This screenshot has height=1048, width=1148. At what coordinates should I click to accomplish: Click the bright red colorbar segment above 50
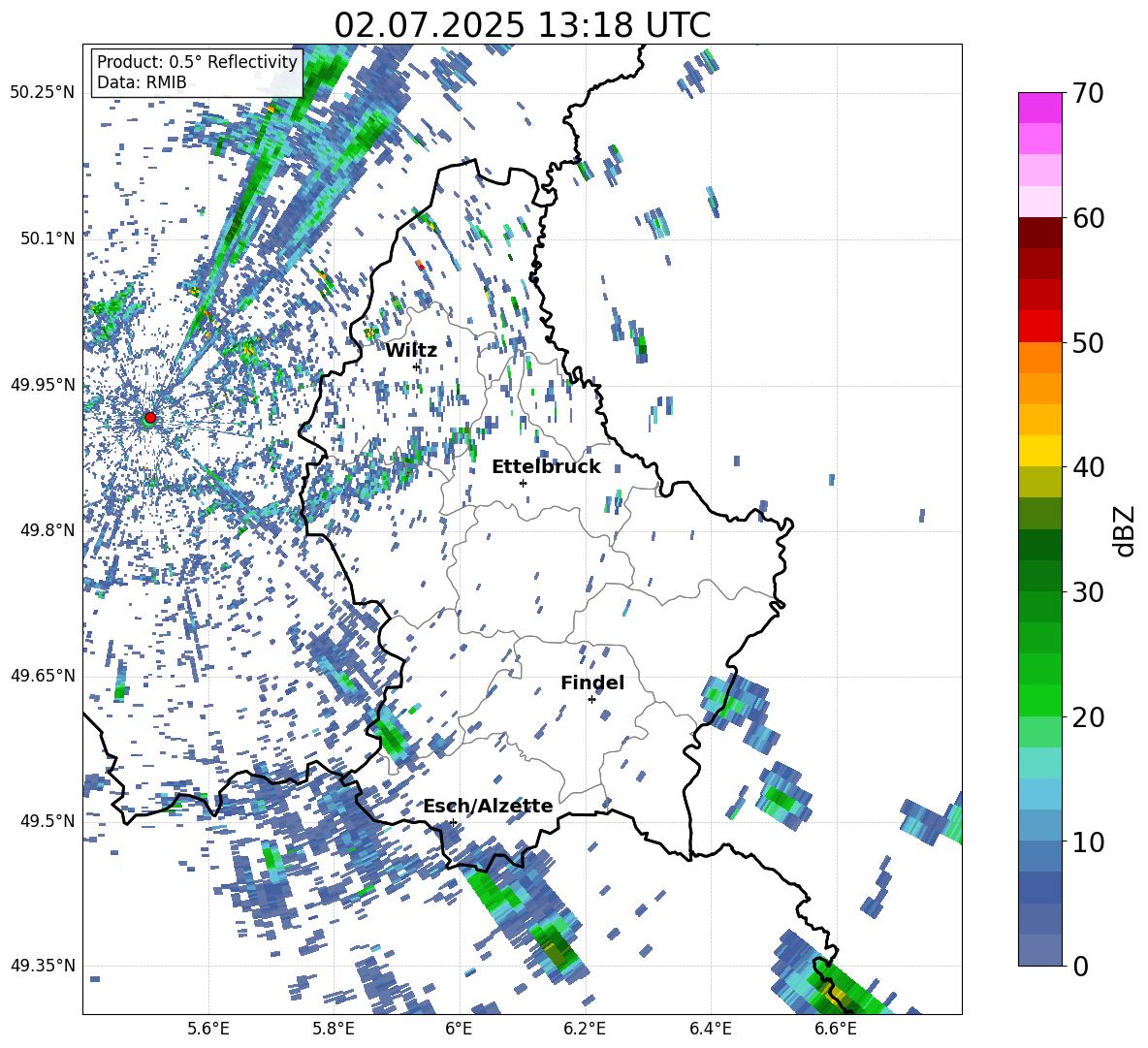(x=1039, y=326)
